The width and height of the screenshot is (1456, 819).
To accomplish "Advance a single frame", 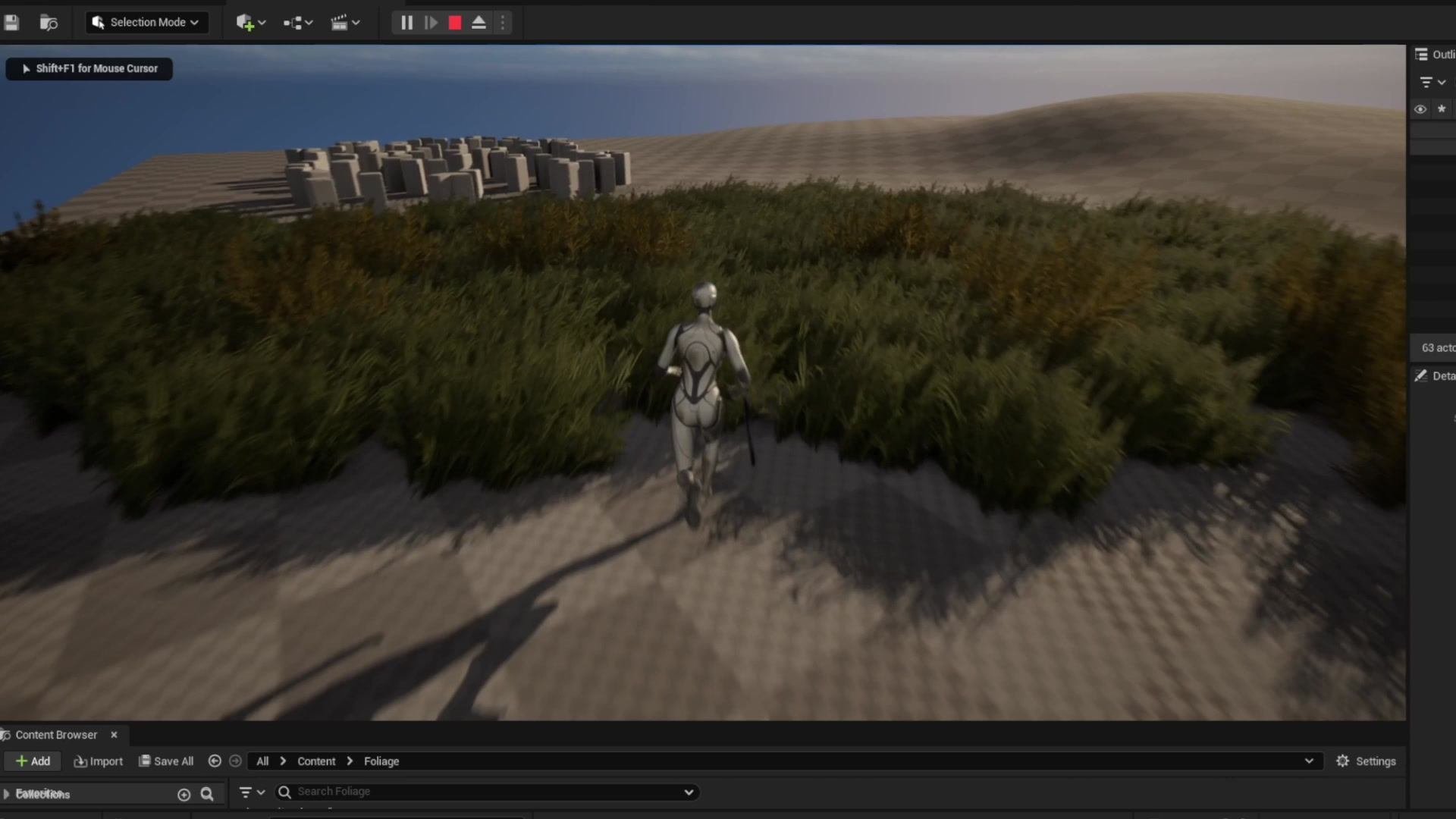I will [x=431, y=23].
